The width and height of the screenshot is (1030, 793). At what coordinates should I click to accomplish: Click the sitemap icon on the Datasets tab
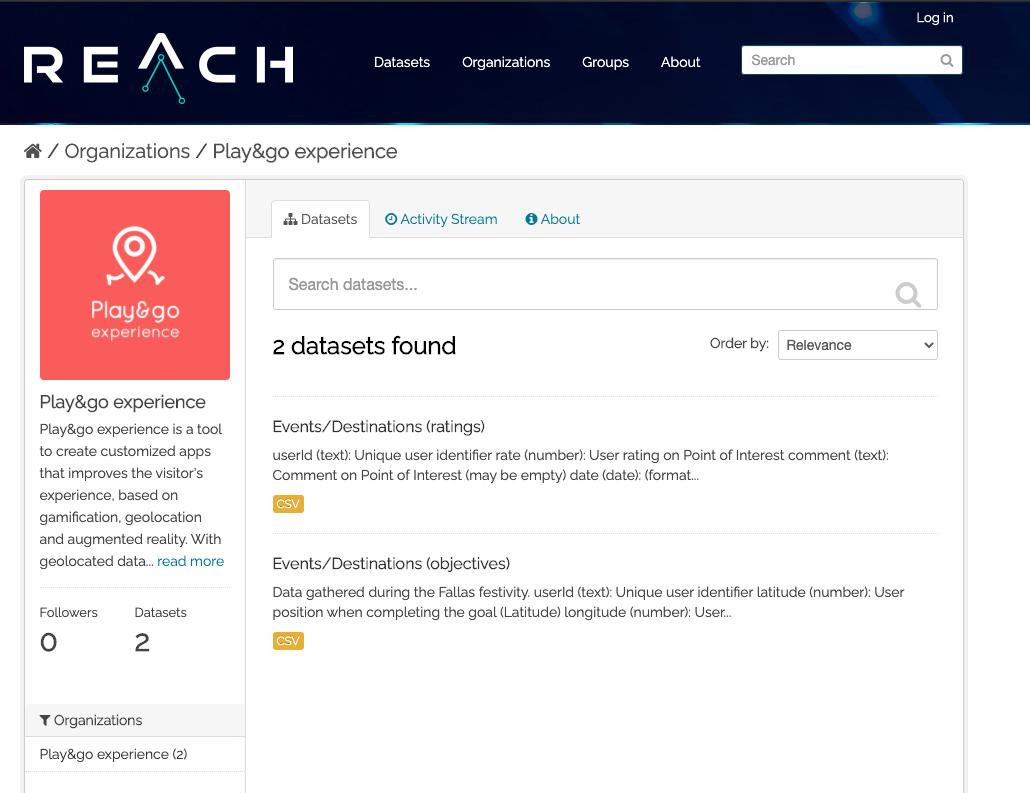click(289, 218)
